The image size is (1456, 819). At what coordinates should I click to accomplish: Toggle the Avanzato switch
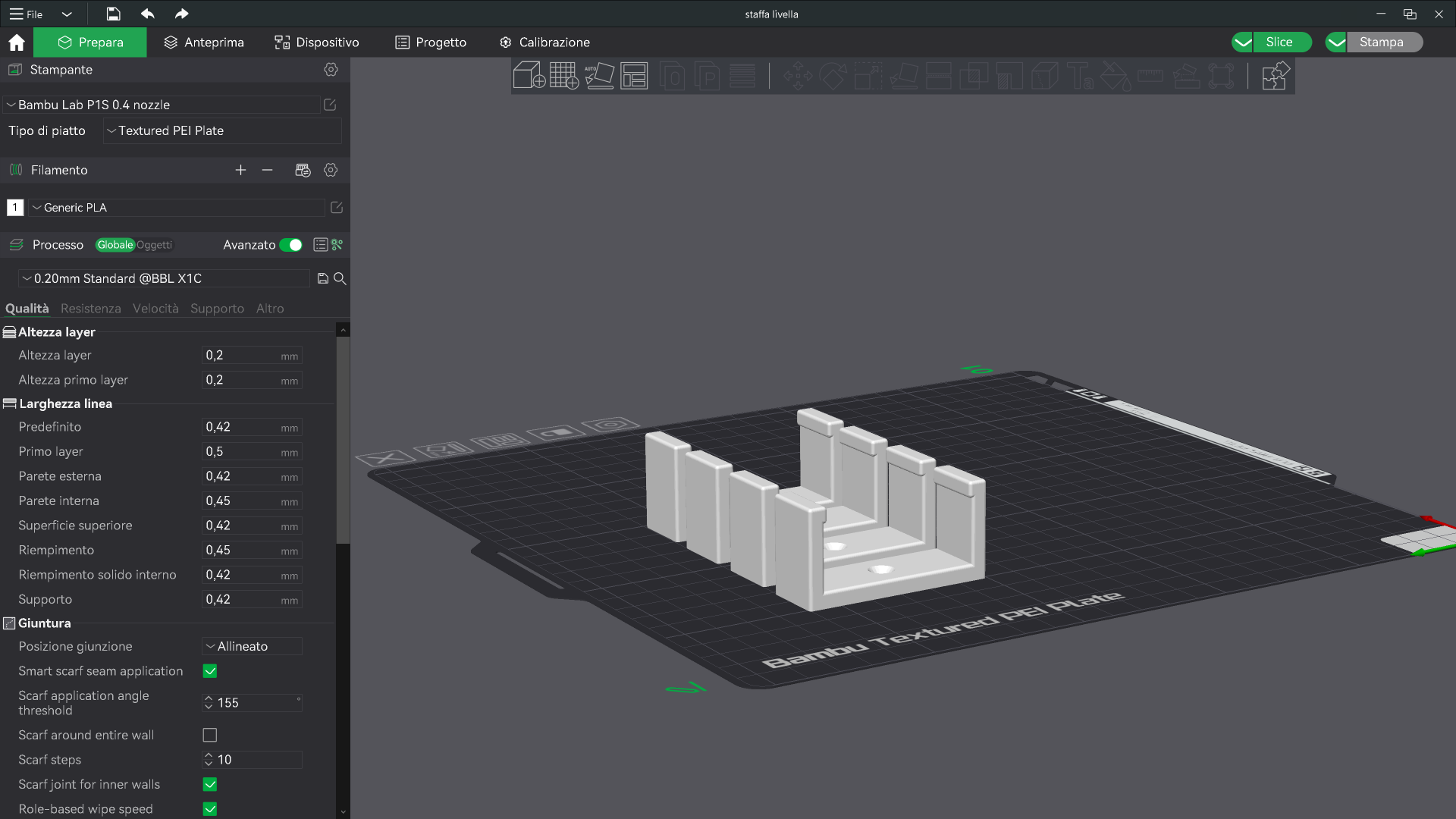[291, 245]
